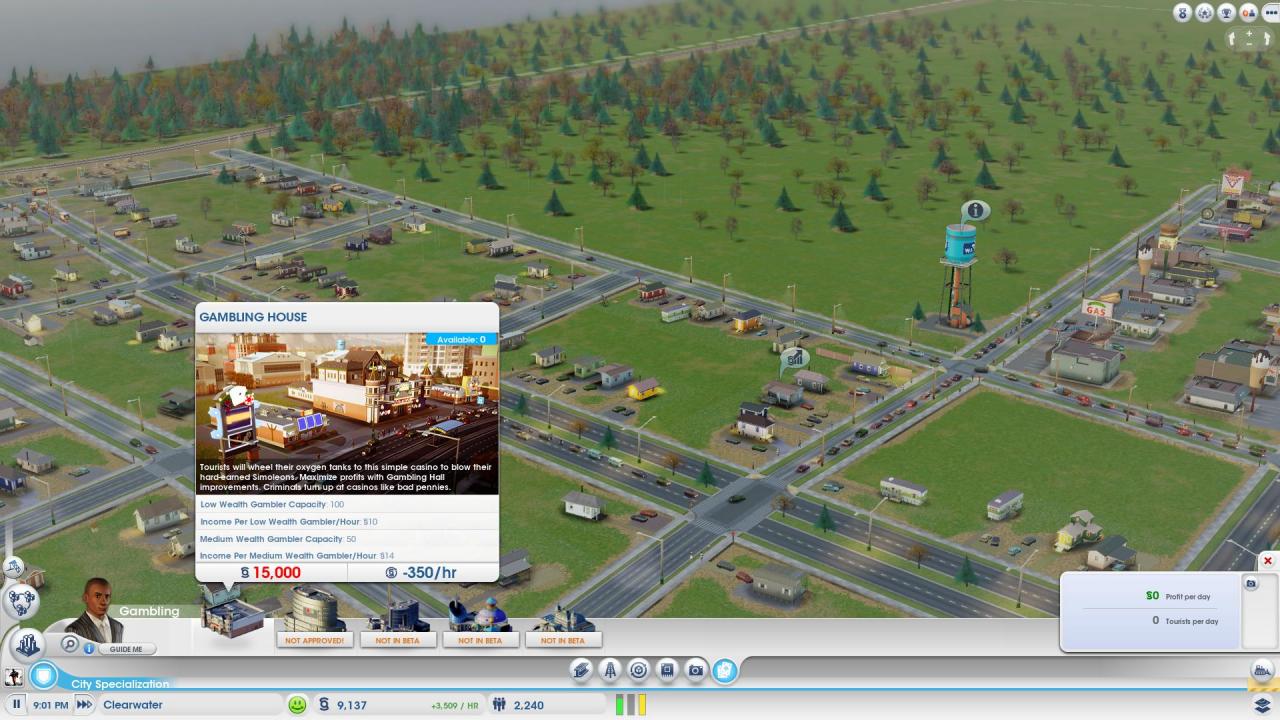
Task: Increase game speed with fast-forward button
Action: 85,705
